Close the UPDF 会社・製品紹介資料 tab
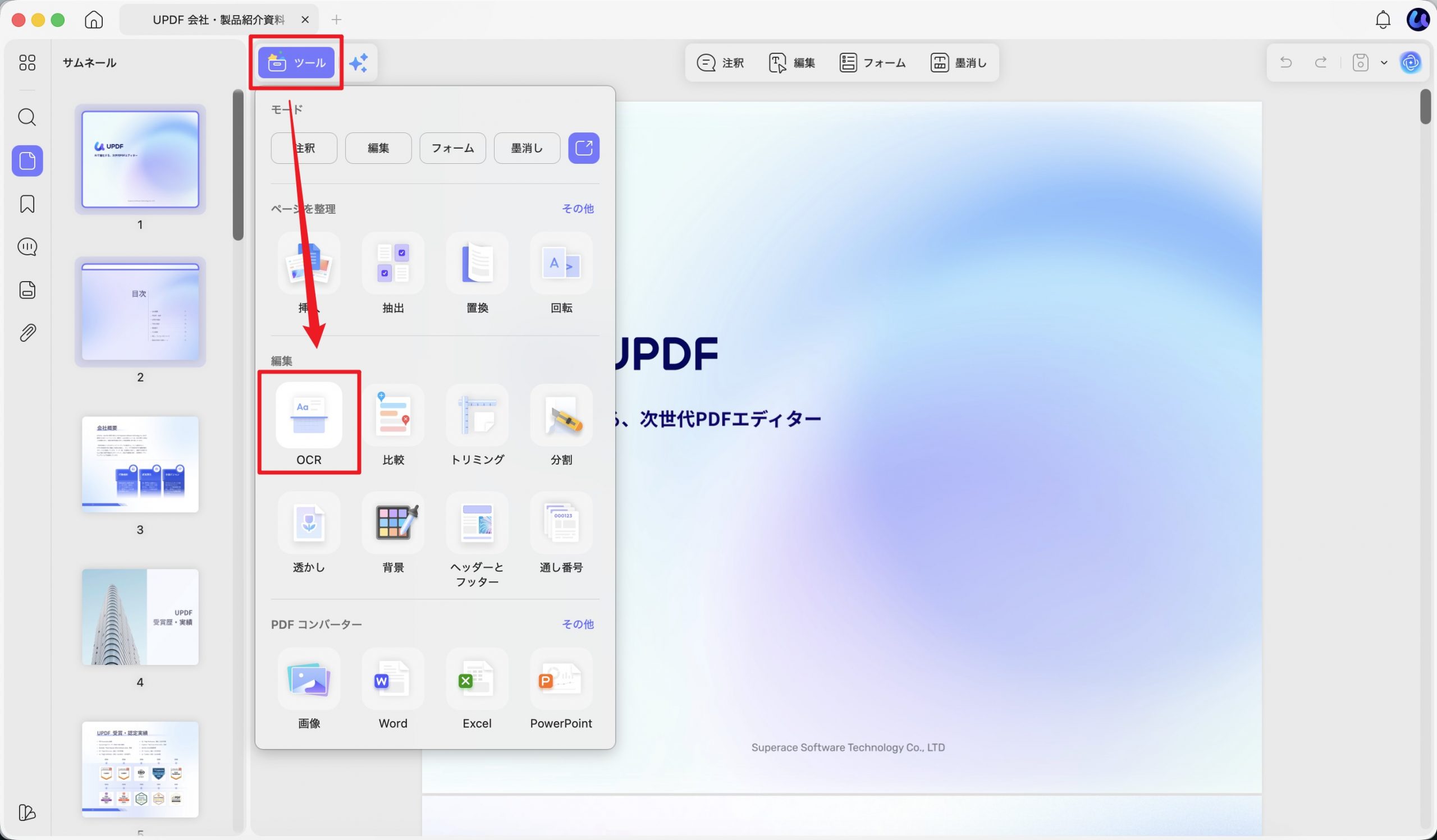The height and width of the screenshot is (840, 1437). [x=305, y=20]
